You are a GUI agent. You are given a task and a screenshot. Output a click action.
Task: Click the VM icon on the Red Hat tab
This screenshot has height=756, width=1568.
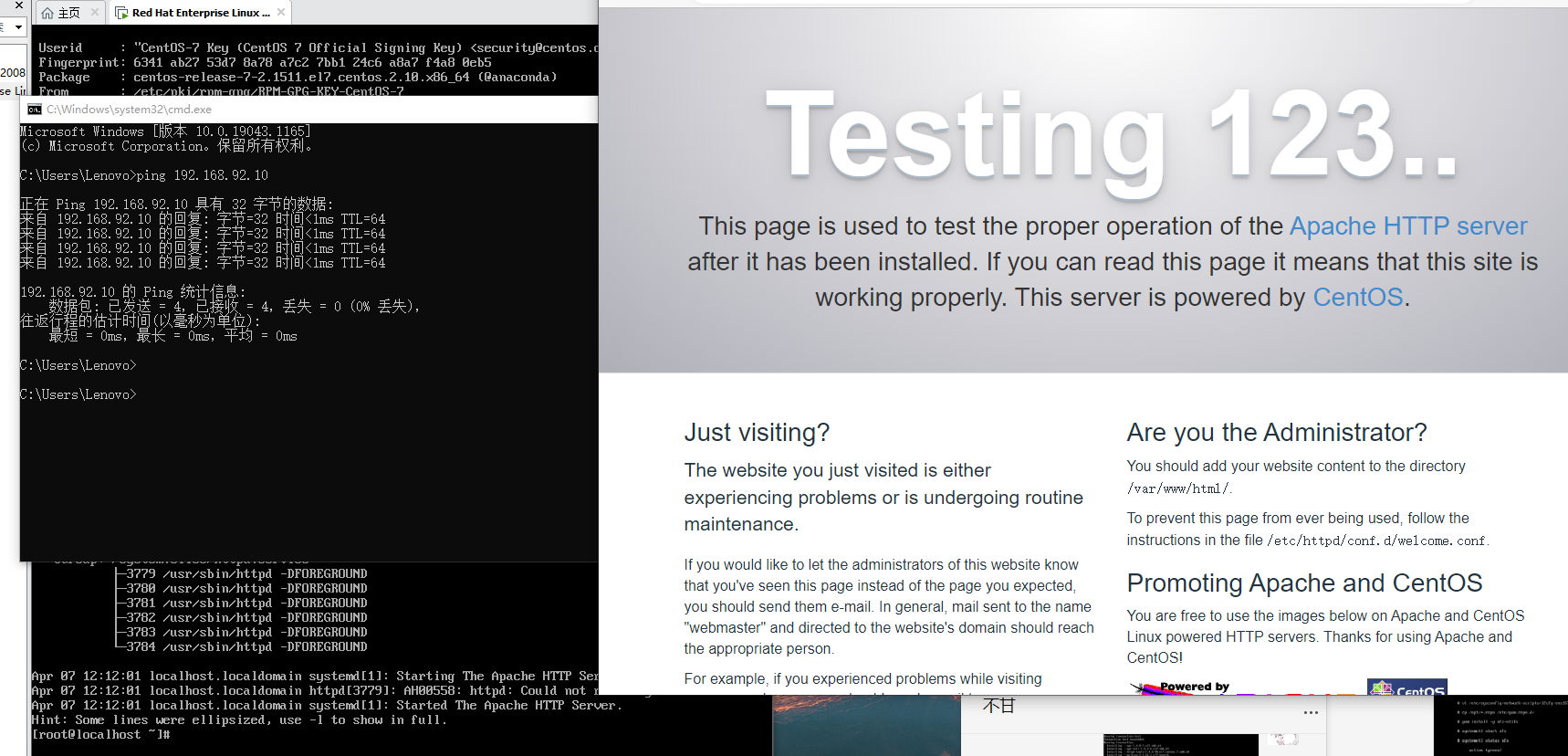[121, 13]
